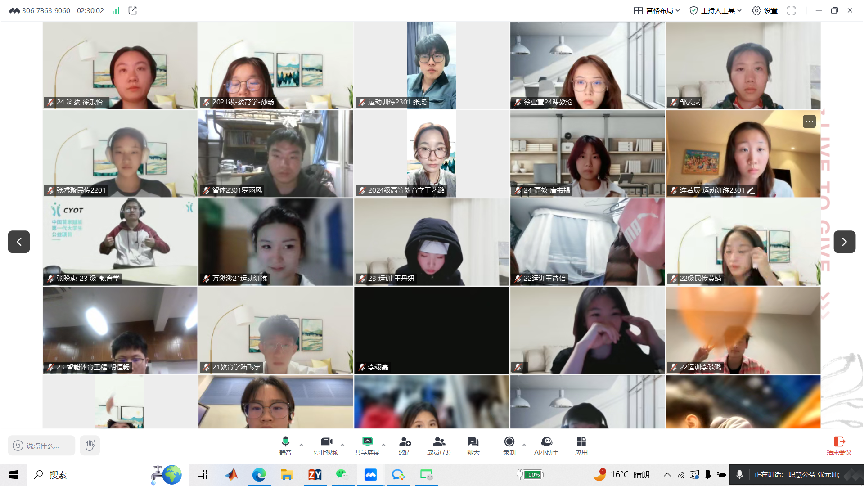Image resolution: width=864 pixels, height=486 pixels.
Task: Click the chat message input box
Action: click(x=42, y=445)
